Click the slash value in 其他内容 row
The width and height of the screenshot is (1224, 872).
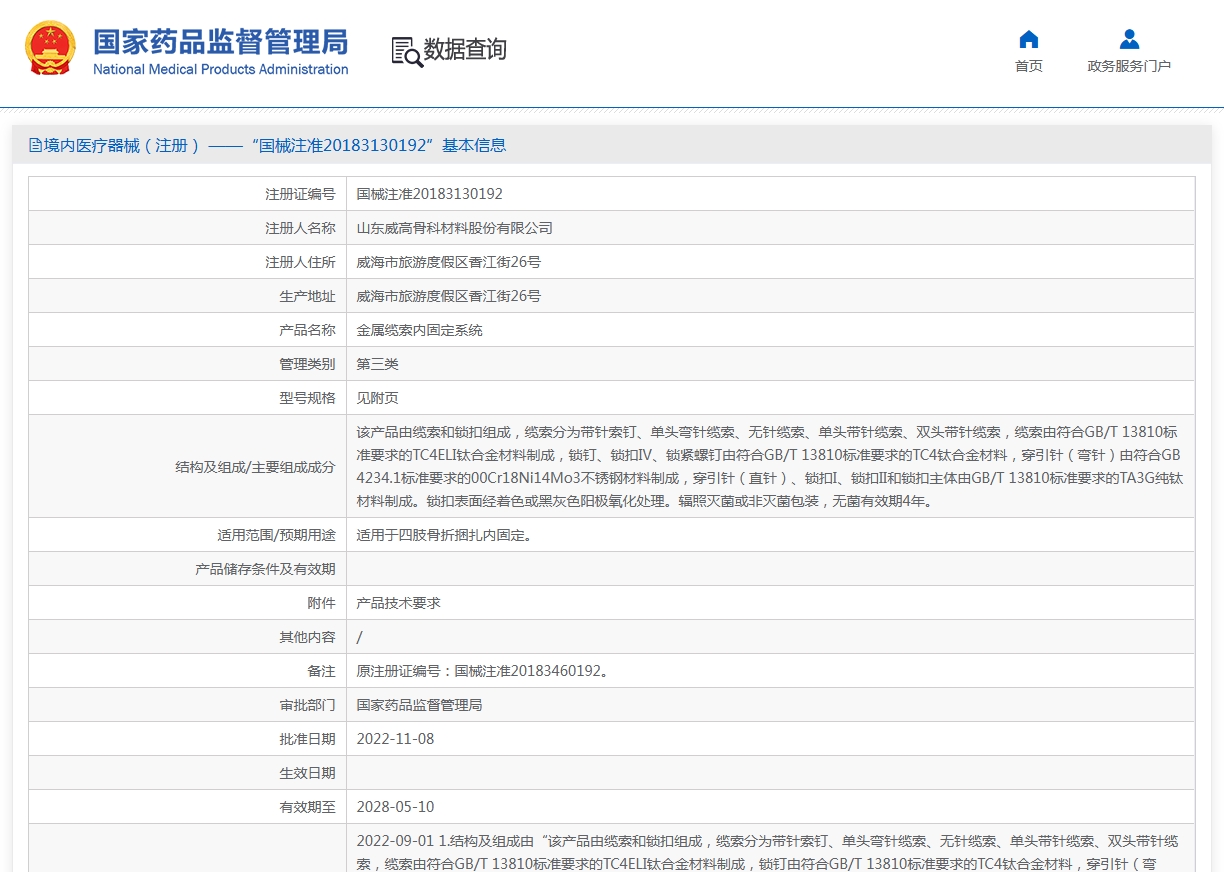[x=360, y=637]
